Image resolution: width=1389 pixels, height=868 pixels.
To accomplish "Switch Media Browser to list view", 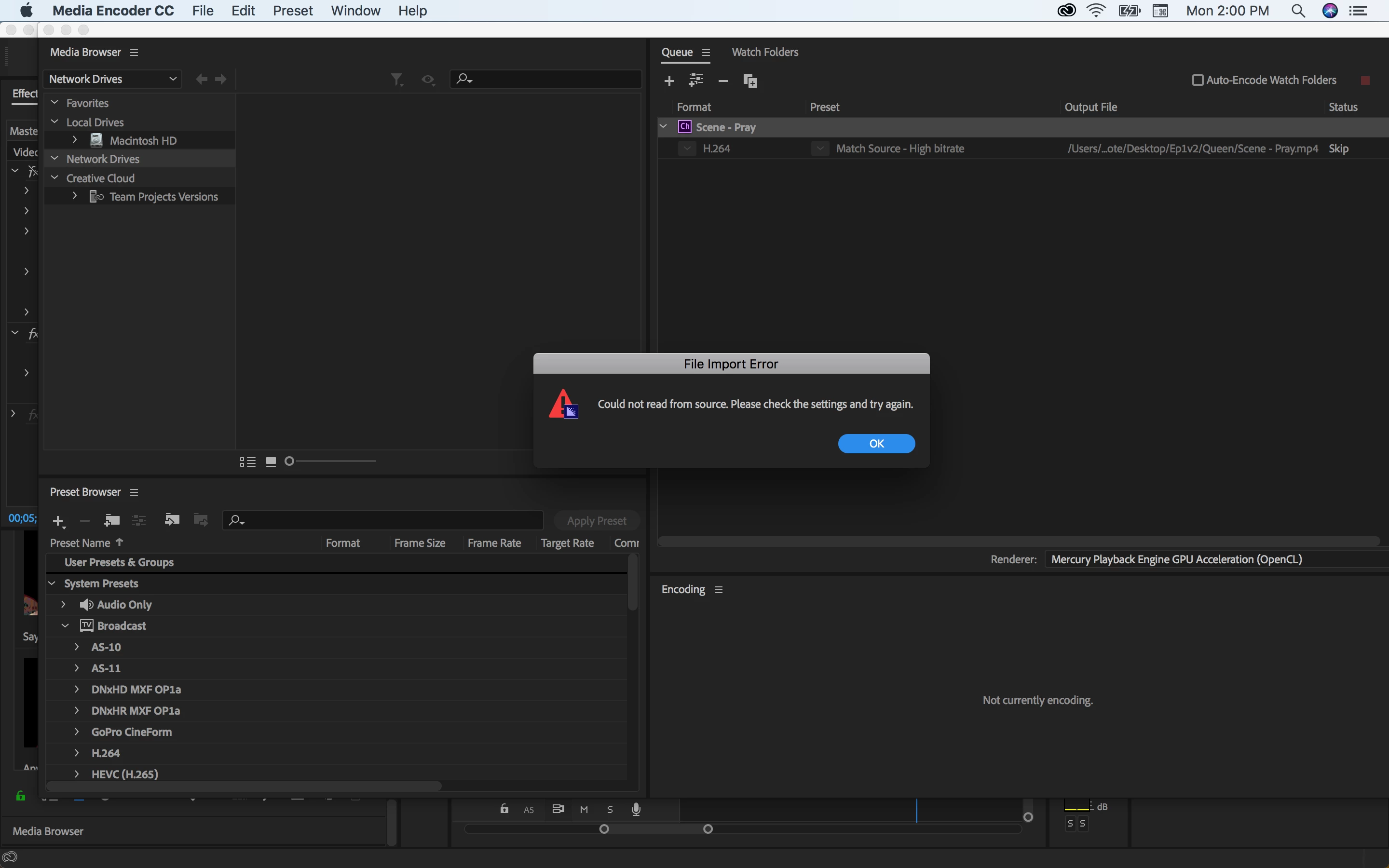I will 247,461.
